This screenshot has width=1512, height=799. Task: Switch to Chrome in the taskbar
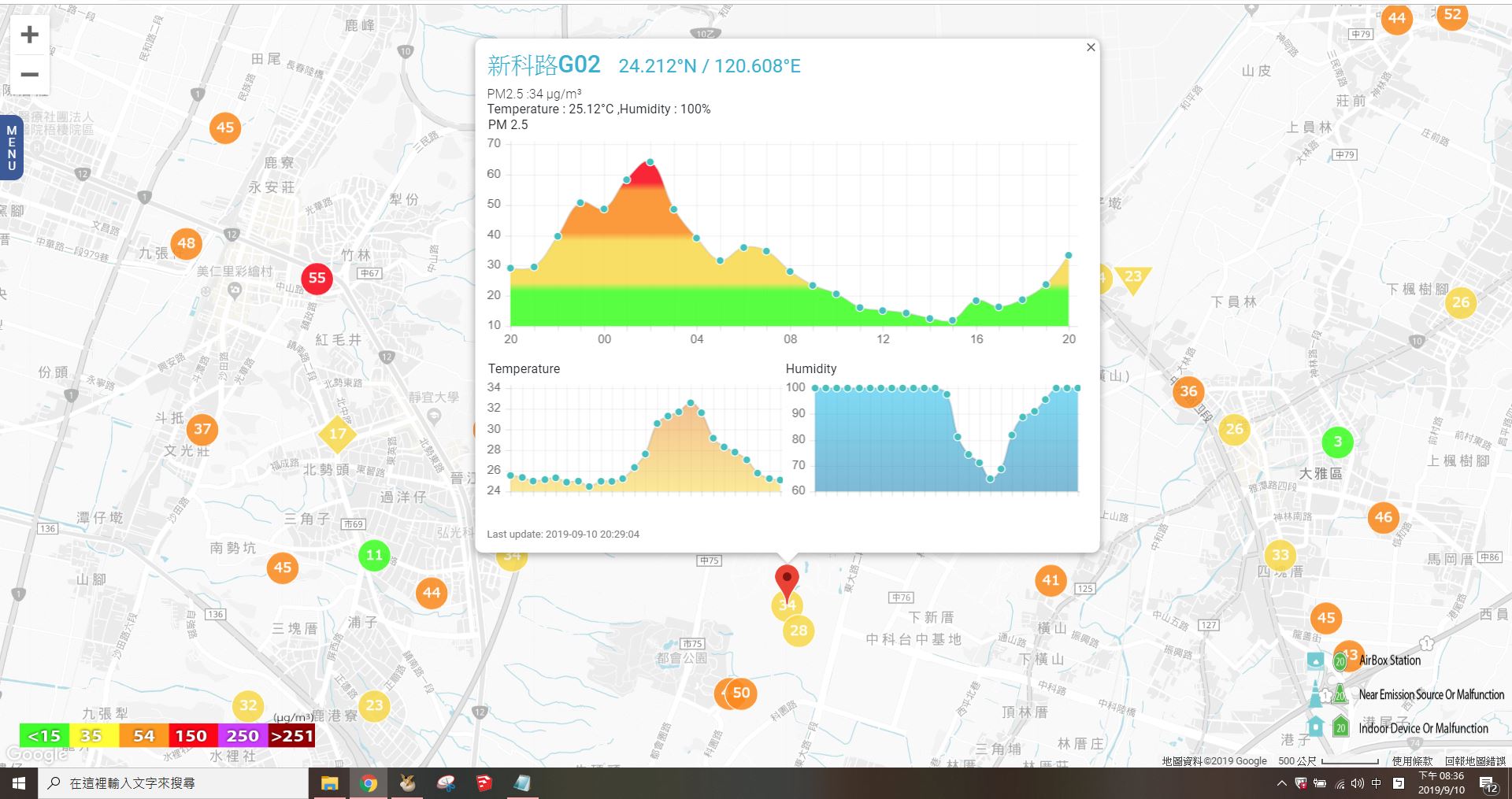tap(369, 783)
